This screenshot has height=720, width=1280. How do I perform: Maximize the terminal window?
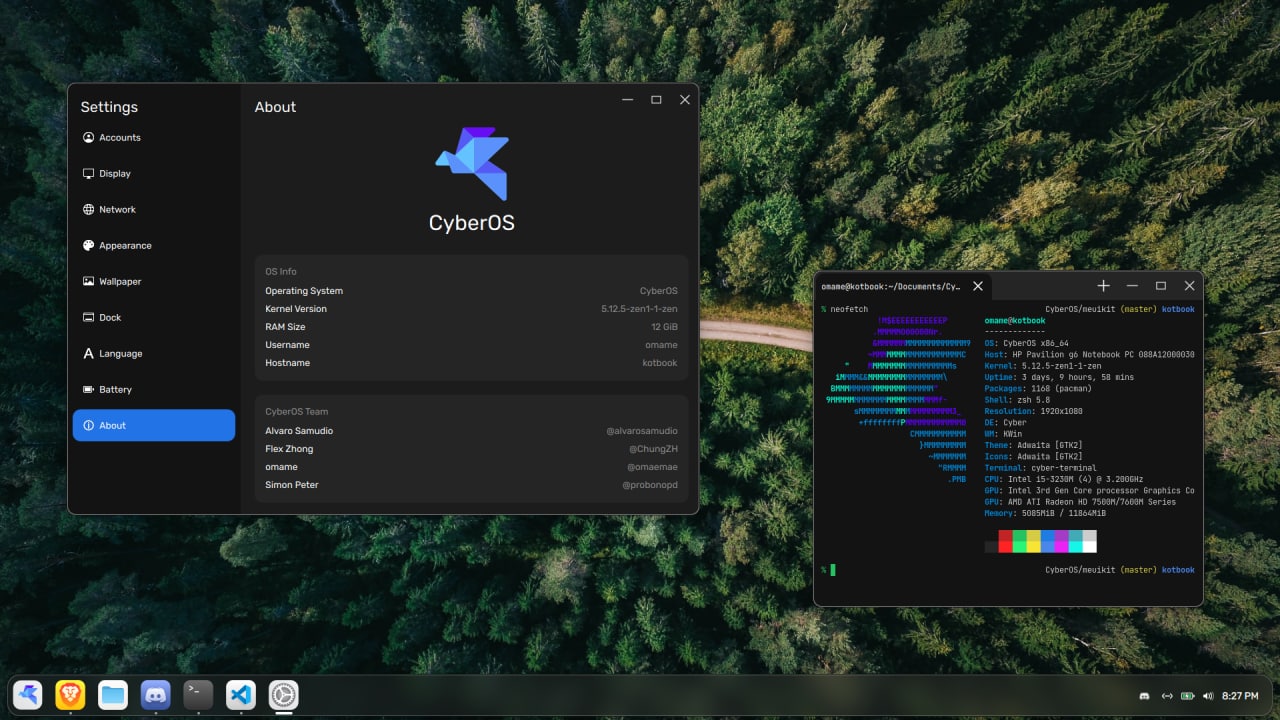click(1161, 286)
